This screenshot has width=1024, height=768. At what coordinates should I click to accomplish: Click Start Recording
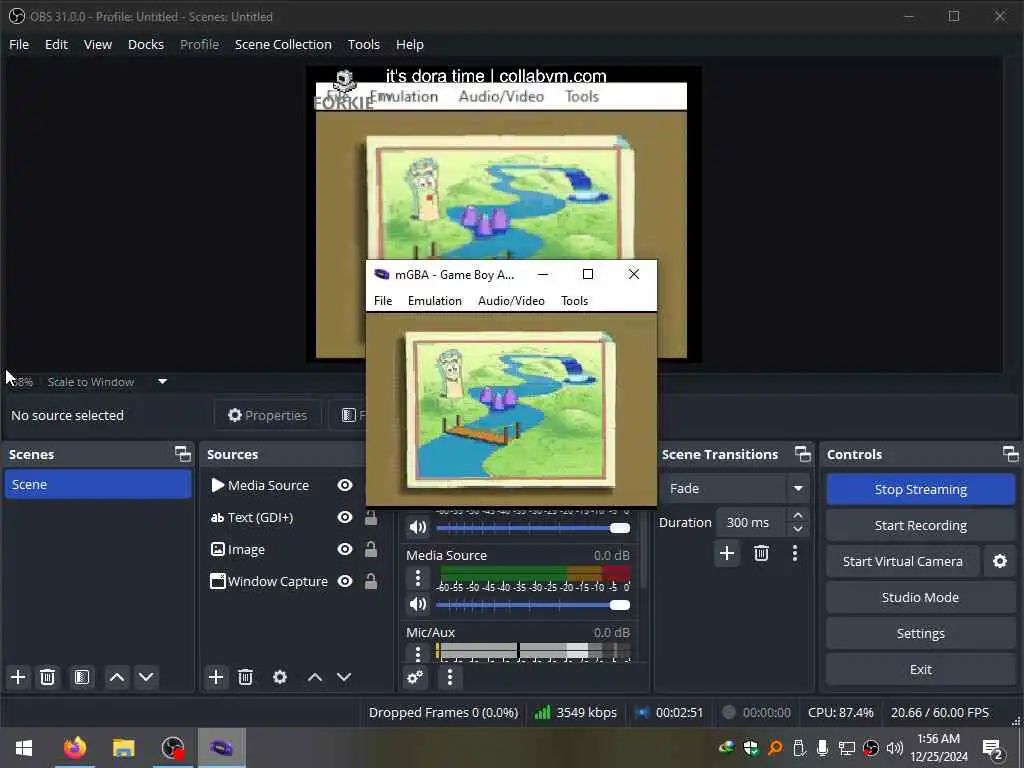[921, 526]
